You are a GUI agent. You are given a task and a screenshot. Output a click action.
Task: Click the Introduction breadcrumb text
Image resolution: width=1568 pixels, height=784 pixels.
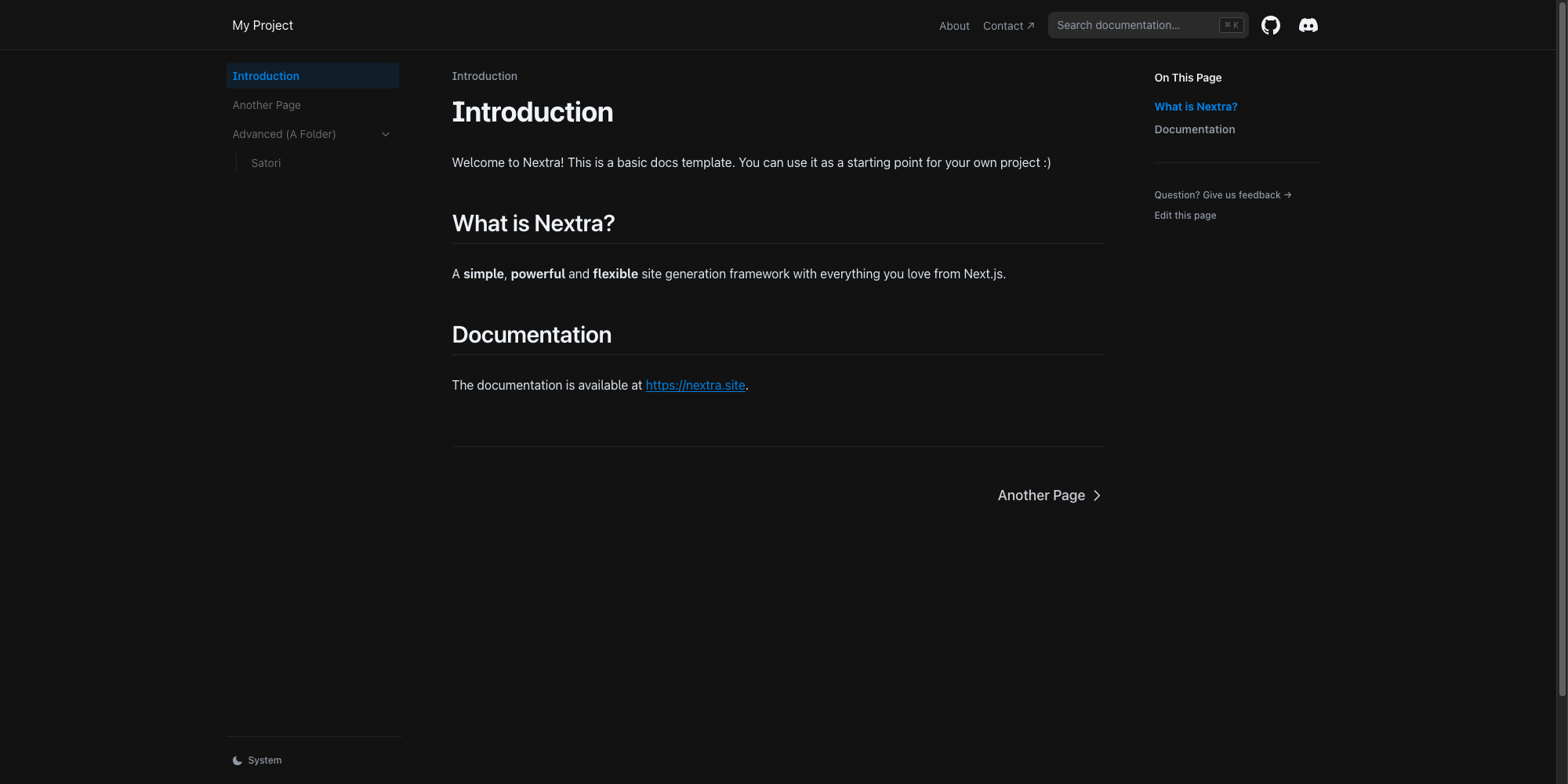click(485, 76)
